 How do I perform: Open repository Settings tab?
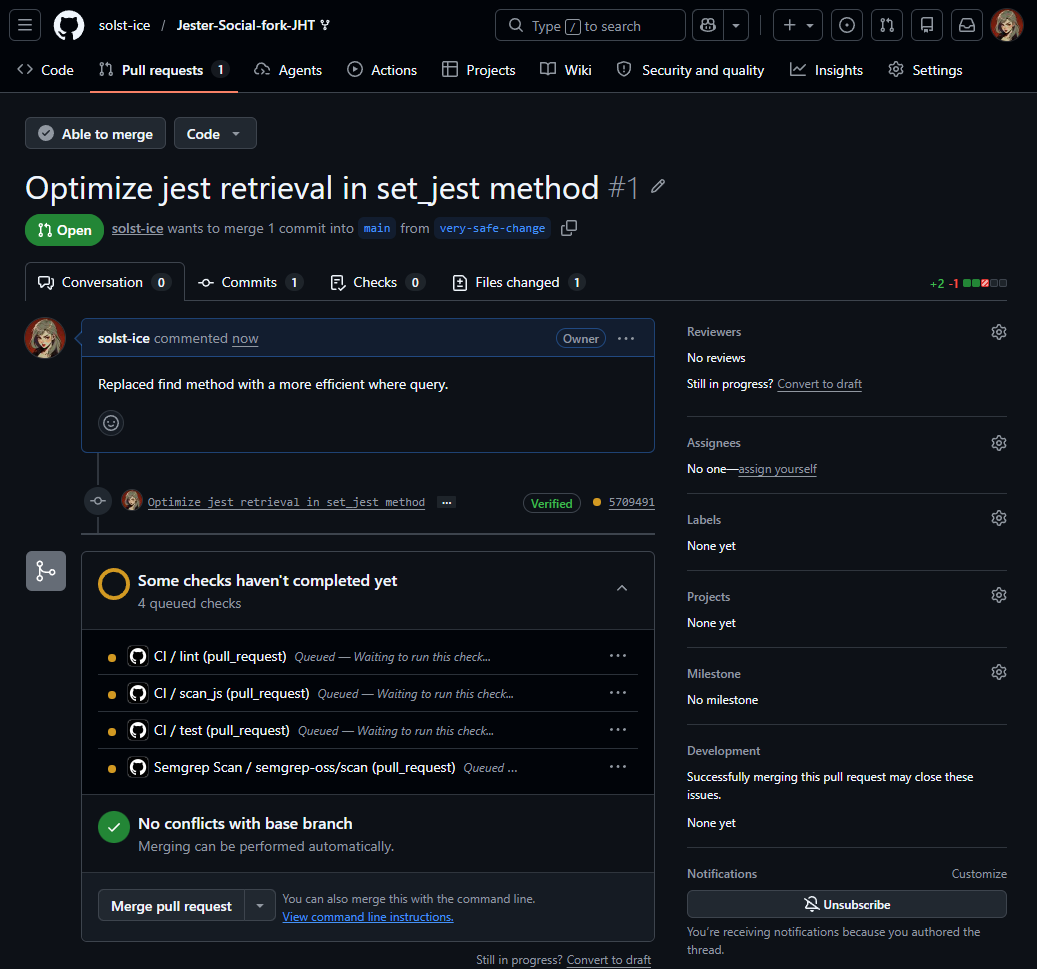tap(925, 70)
